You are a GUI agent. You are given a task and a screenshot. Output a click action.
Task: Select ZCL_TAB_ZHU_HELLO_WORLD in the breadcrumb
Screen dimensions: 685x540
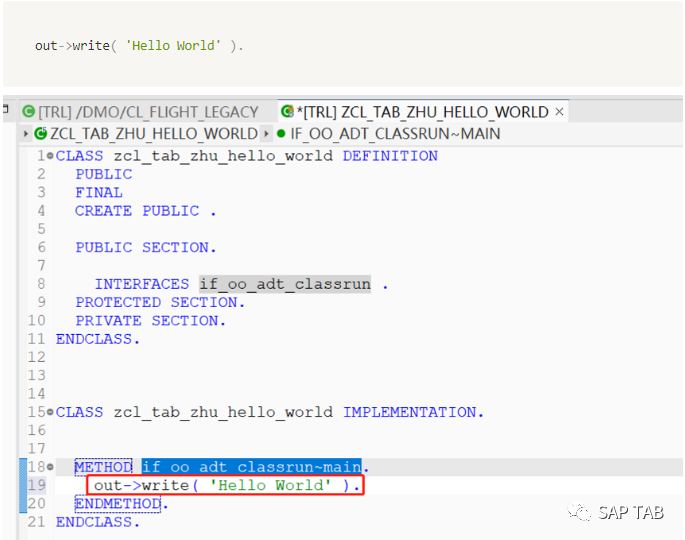point(154,133)
